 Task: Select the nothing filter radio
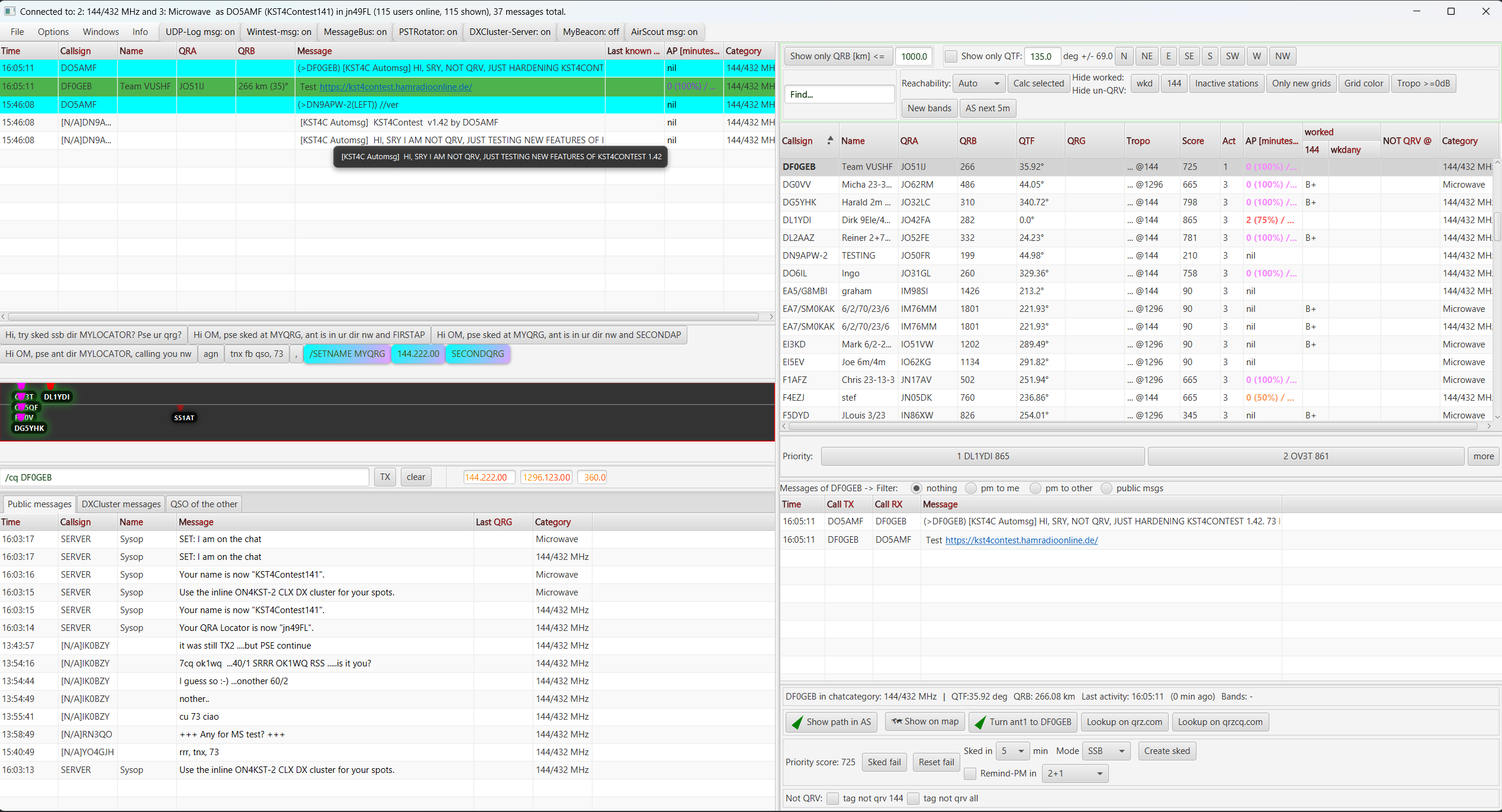(916, 488)
